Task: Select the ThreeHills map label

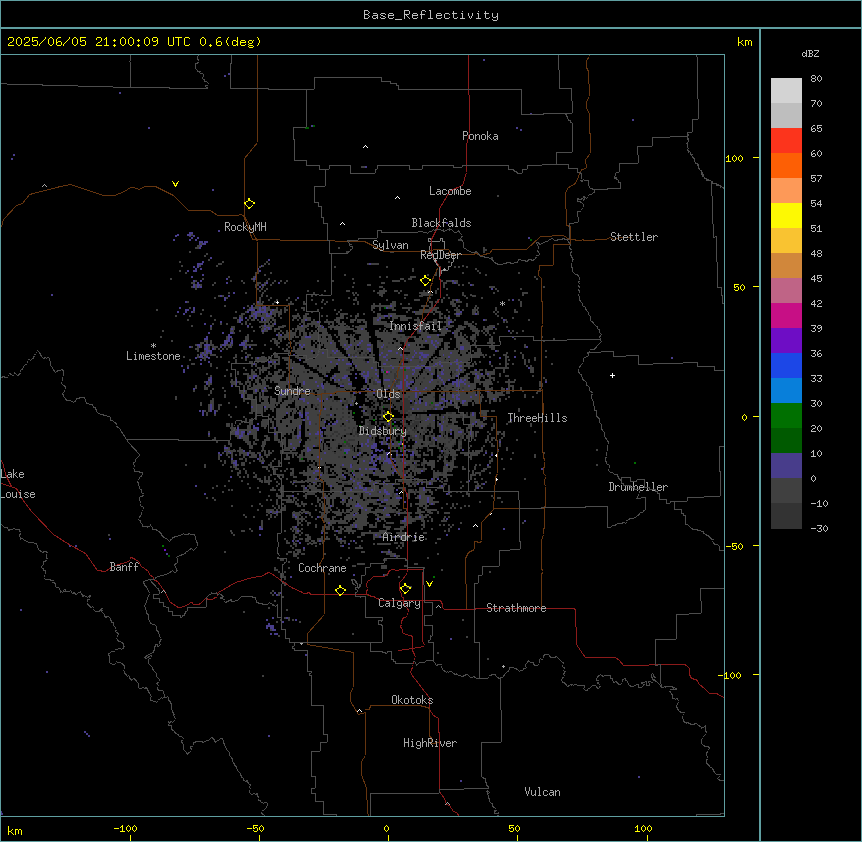Action: tap(537, 418)
